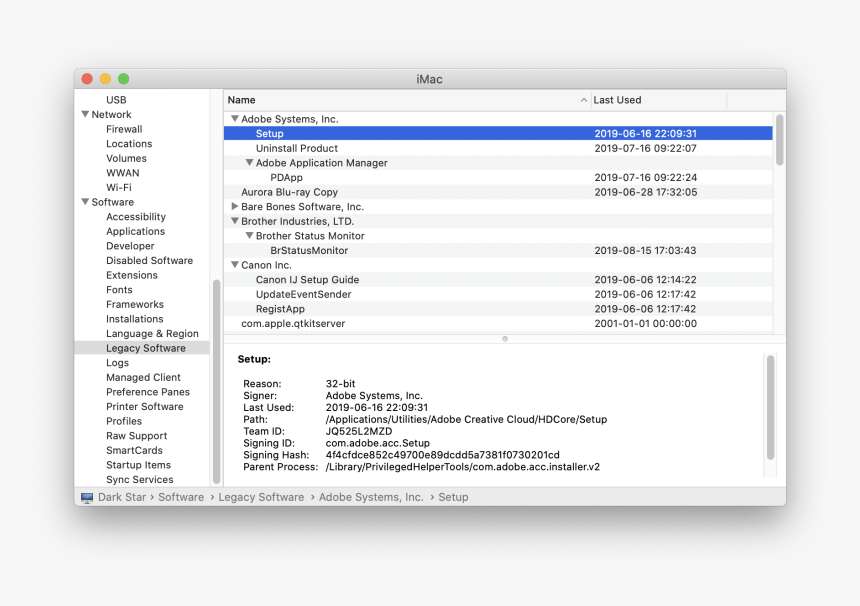Viewport: 860px width, 606px height.
Task: Collapse the Brother Industries, LTD. group
Action: (235, 222)
